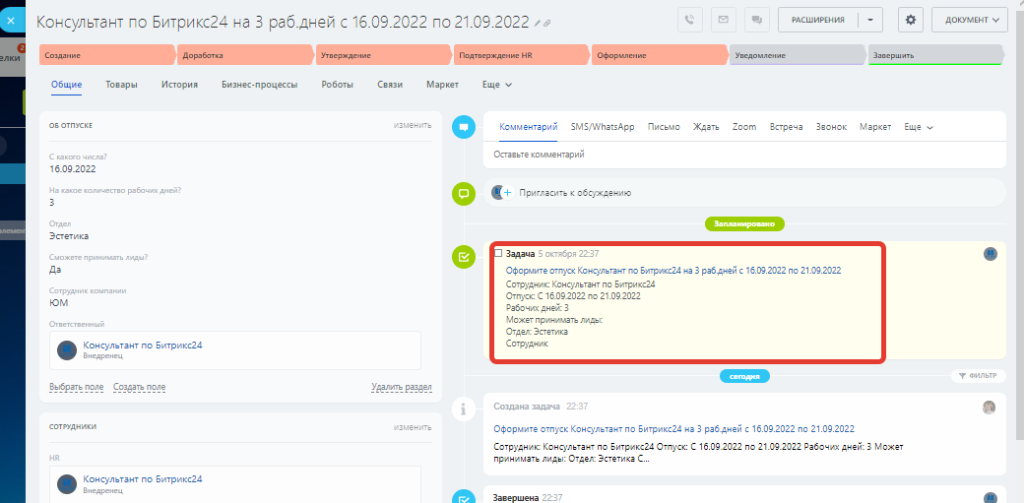Select the Комментарий timeline tab

point(528,127)
